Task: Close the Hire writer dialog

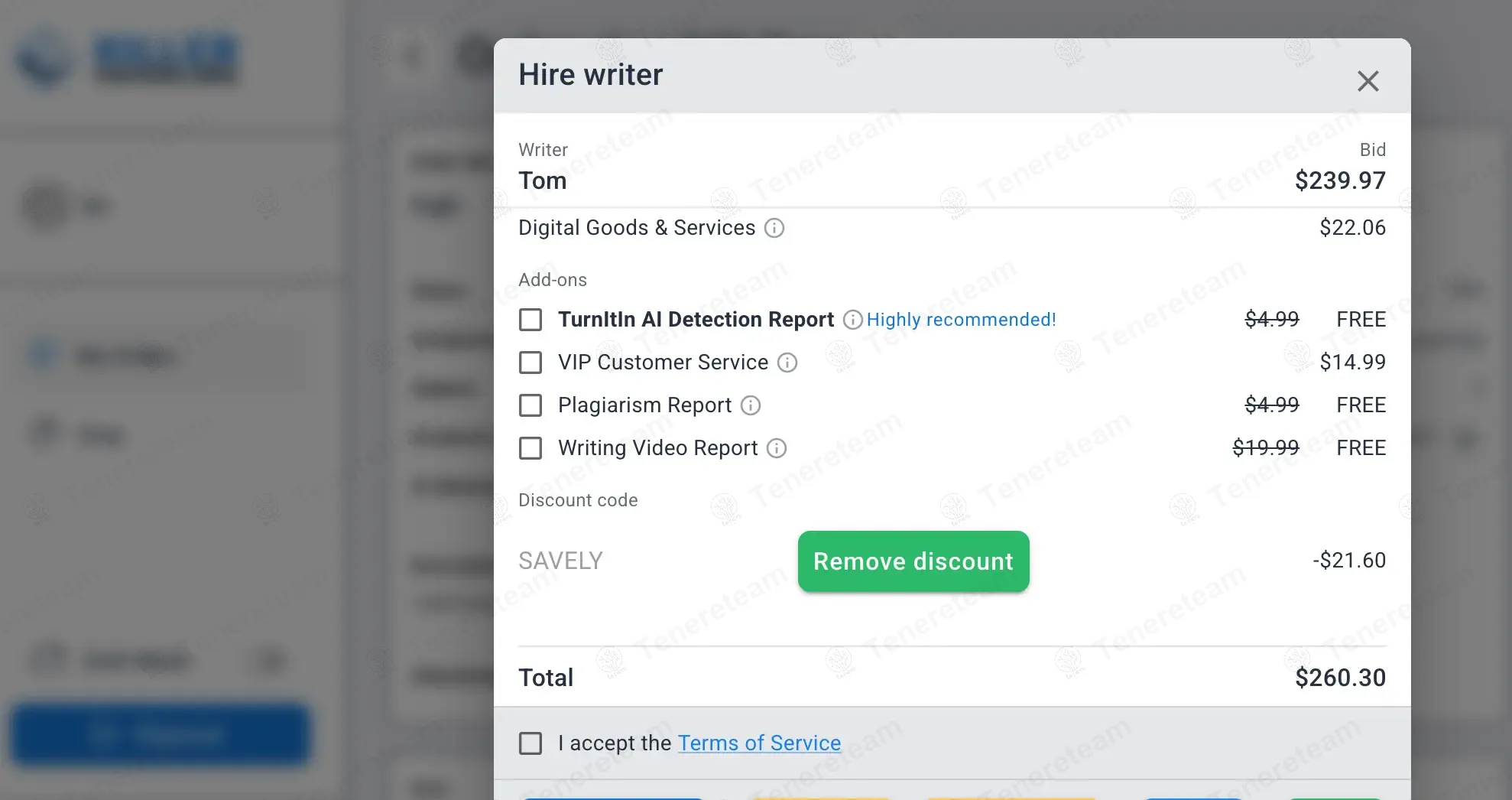Action: pos(1368,81)
